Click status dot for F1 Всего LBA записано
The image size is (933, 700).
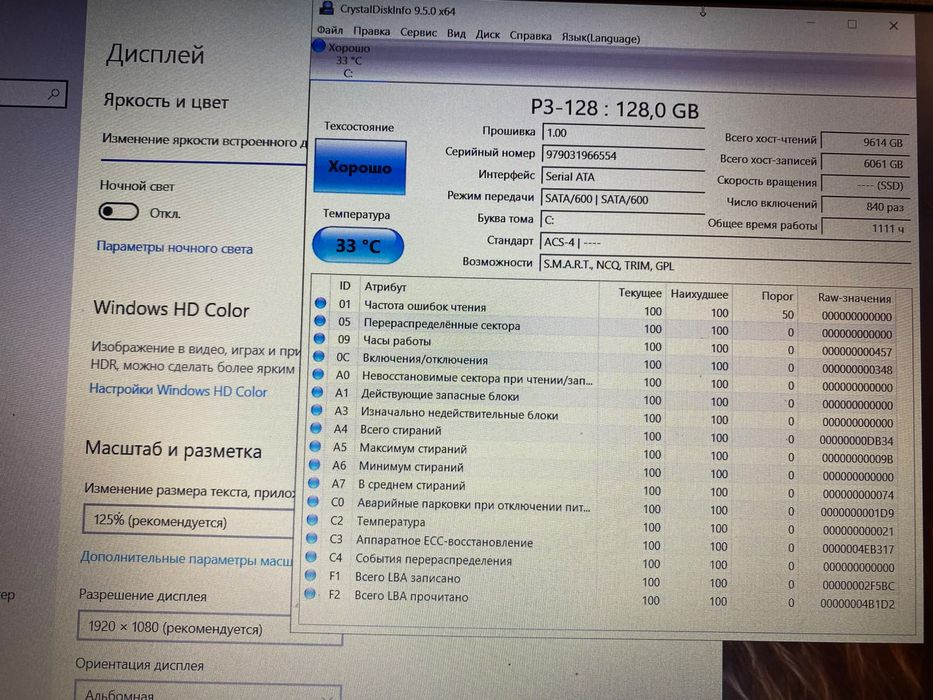point(311,576)
